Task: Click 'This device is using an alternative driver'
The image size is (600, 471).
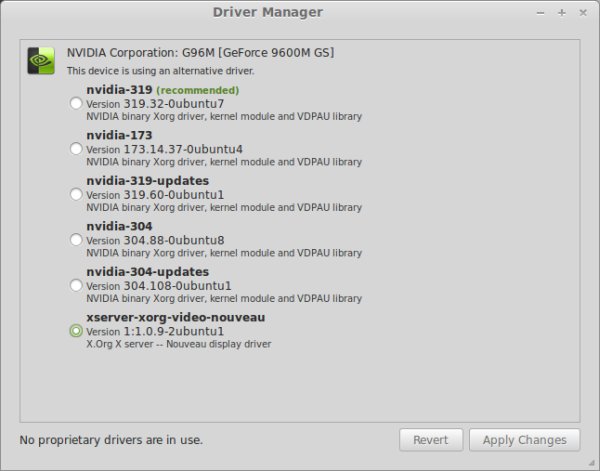Action: click(161, 71)
